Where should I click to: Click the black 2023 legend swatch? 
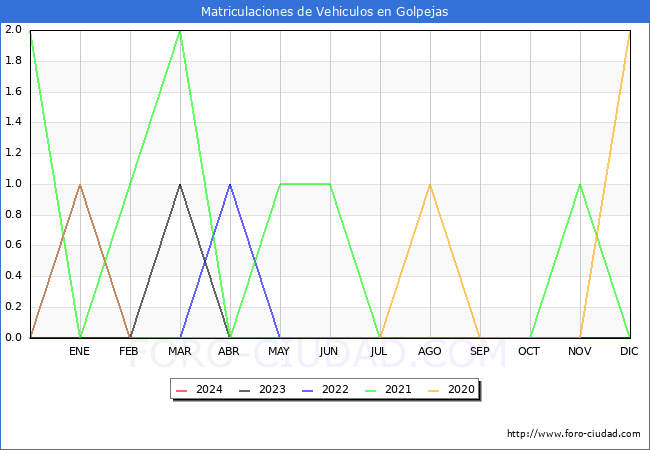click(245, 390)
